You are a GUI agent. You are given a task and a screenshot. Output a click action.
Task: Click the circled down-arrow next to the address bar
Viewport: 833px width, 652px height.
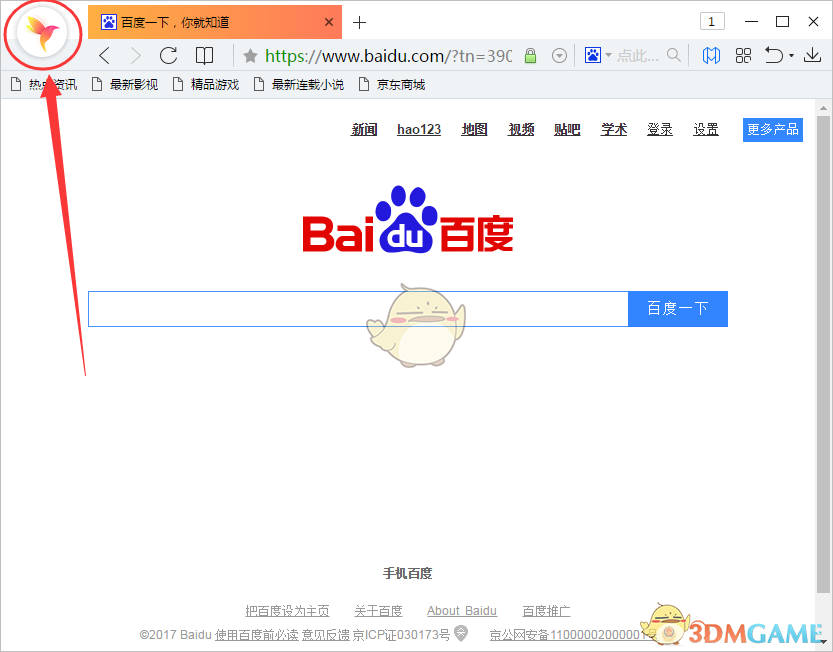click(x=559, y=55)
